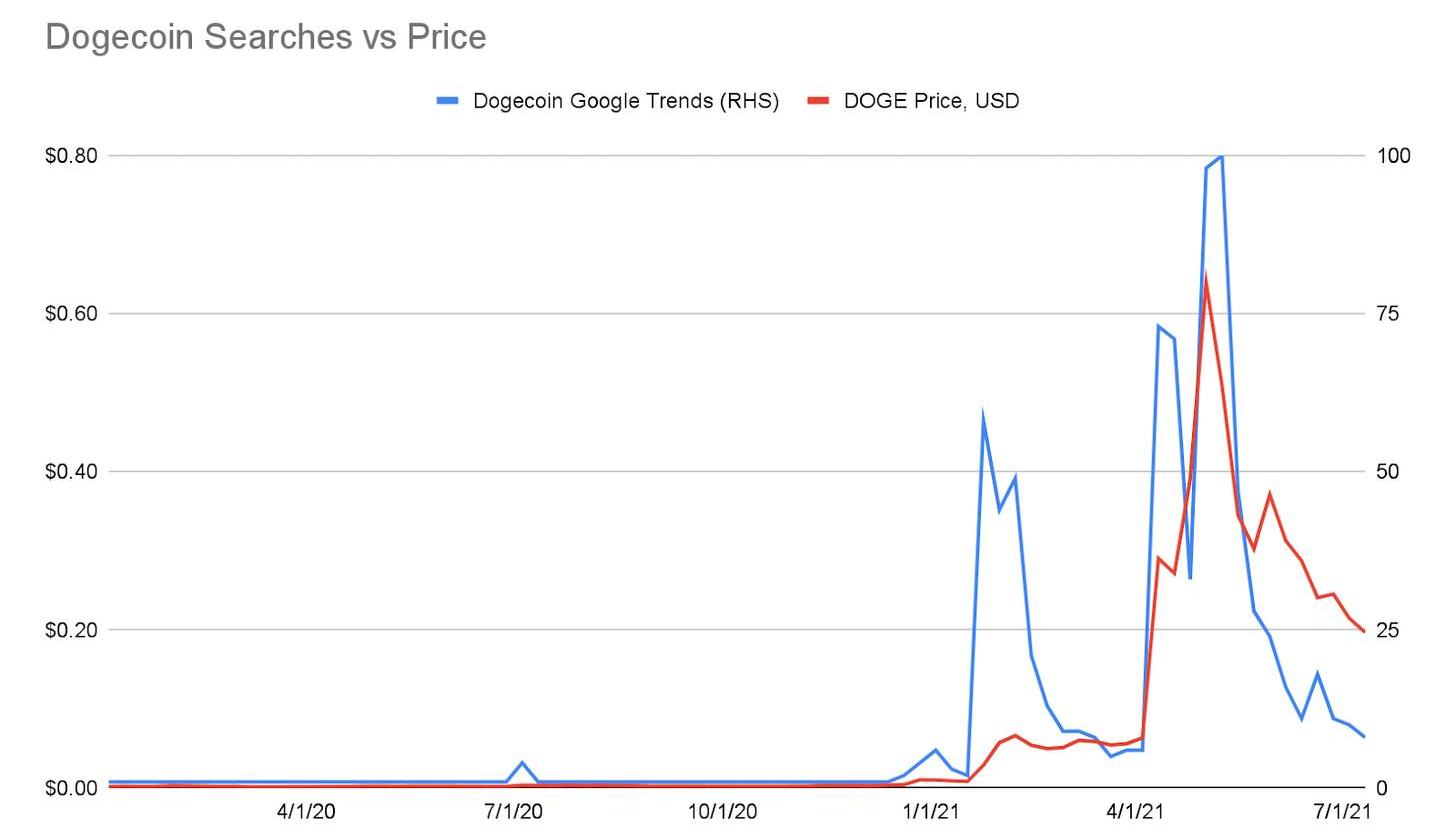This screenshot has height=839, width=1456.
Task: Click the $0.40 left axis label
Action: pyautogui.click(x=70, y=472)
